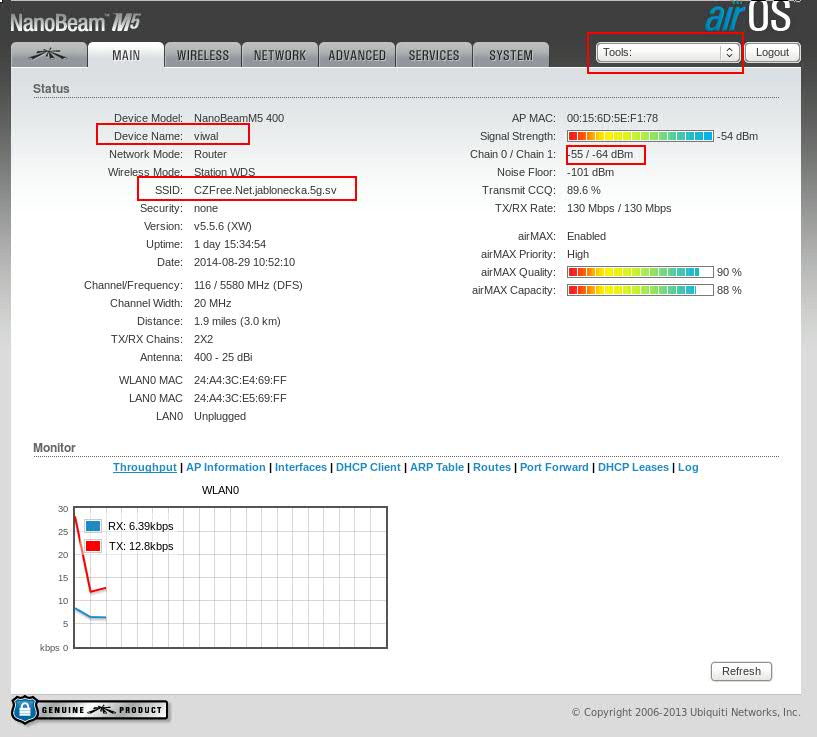Viewport: 817px width, 737px height.
Task: Switch to the MAIN tab
Action: tap(126, 55)
